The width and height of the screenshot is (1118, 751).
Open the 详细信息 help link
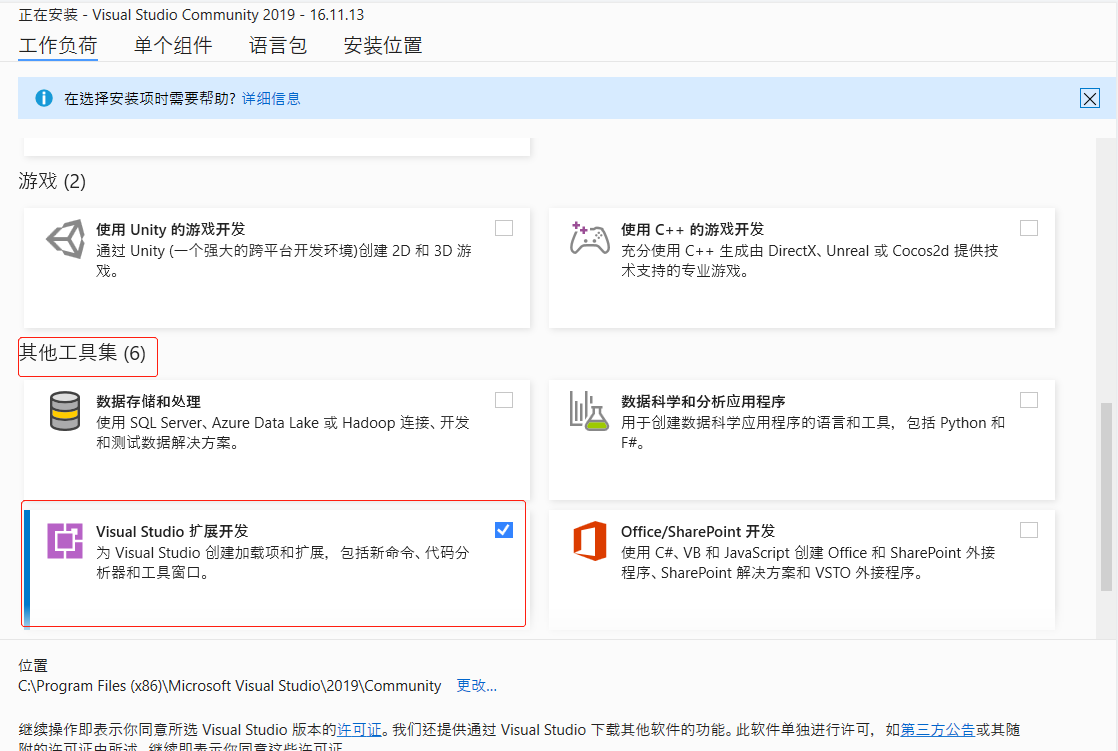[x=271, y=98]
